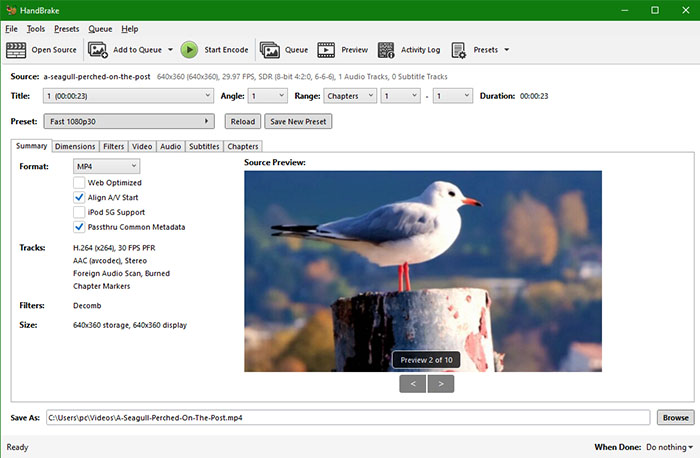
Task: Click the 'Foreign Audio Scan, Burned' text
Action: (x=121, y=273)
